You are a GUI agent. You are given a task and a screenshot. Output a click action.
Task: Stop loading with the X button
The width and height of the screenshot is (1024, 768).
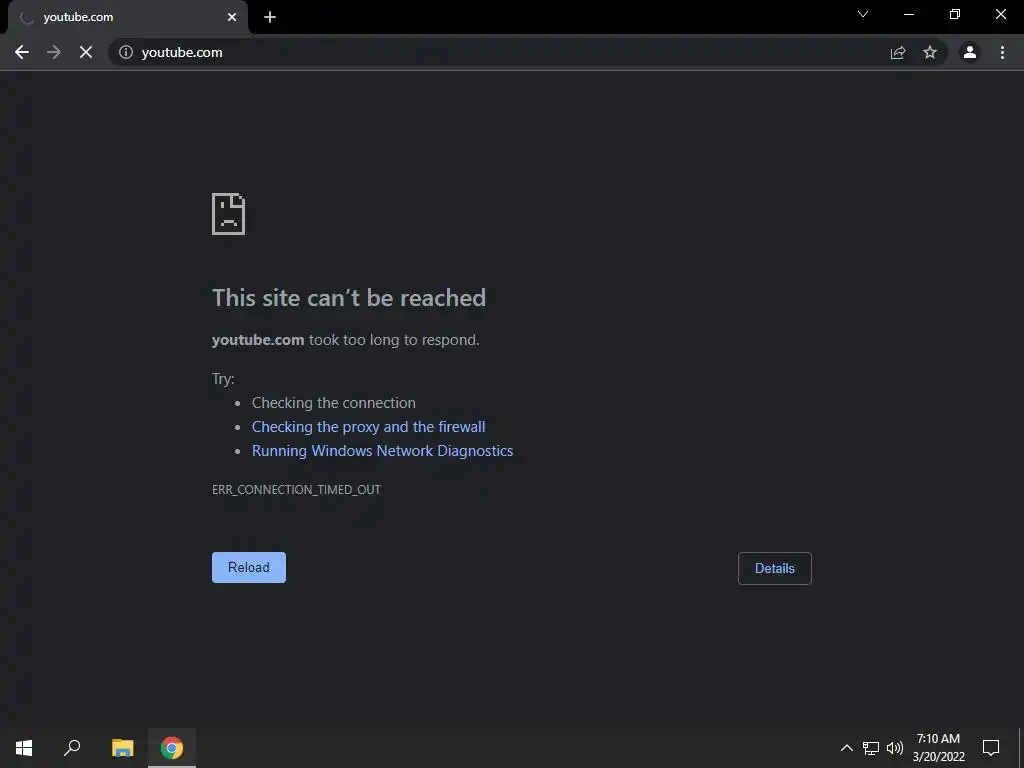[x=86, y=52]
